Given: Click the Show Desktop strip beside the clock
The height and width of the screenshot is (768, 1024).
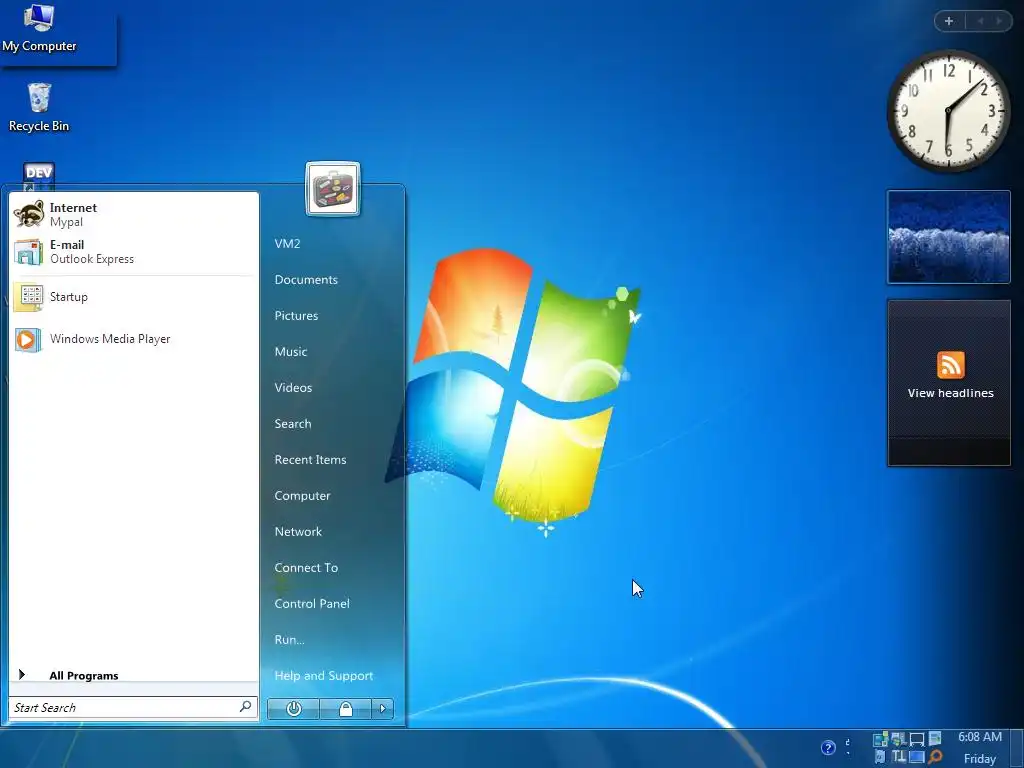Looking at the screenshot, I should [x=1017, y=748].
